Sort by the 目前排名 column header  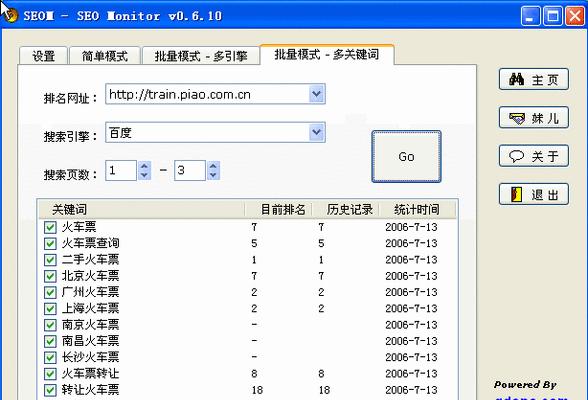pyautogui.click(x=279, y=209)
